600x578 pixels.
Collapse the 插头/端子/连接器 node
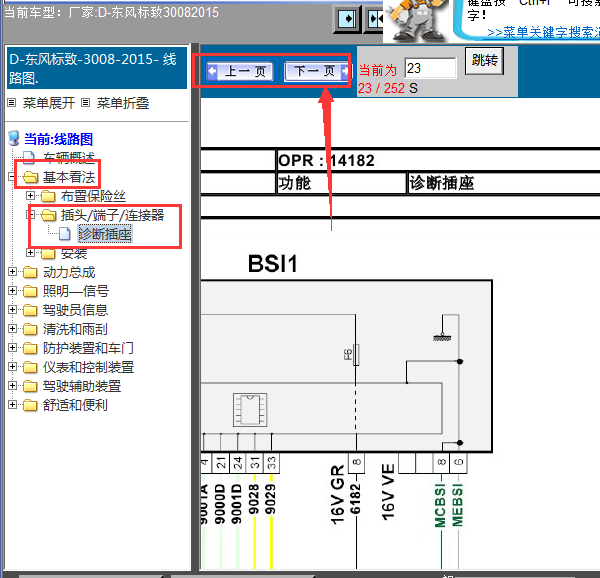[x=30, y=214]
